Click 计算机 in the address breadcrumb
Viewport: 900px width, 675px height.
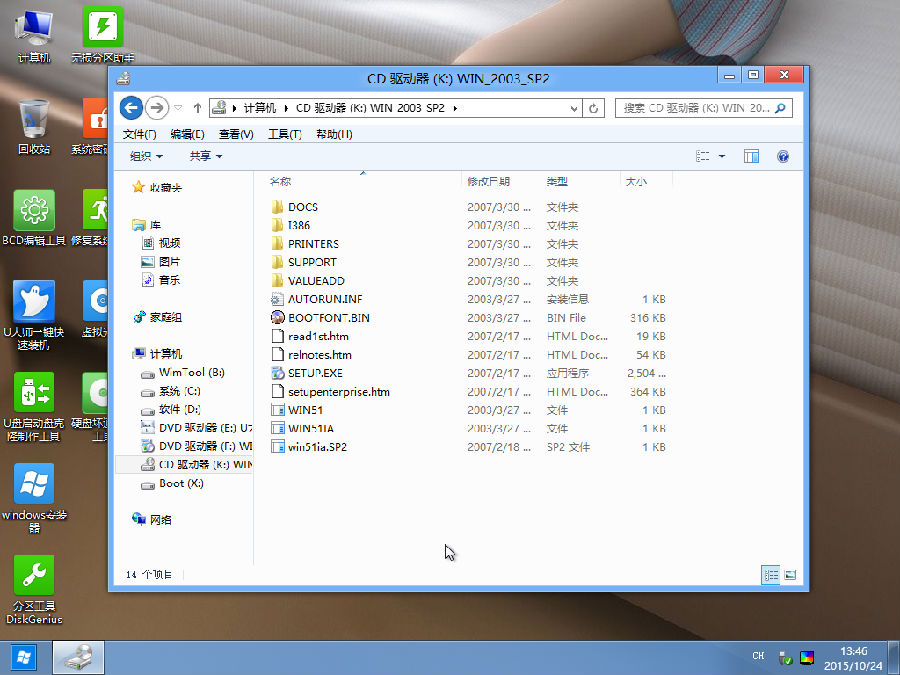[259, 108]
